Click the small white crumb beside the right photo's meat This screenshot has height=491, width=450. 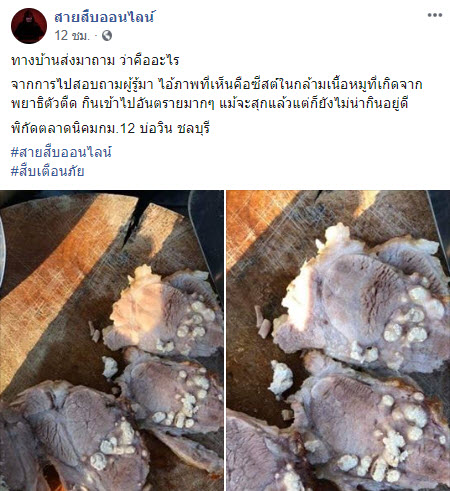281,379
